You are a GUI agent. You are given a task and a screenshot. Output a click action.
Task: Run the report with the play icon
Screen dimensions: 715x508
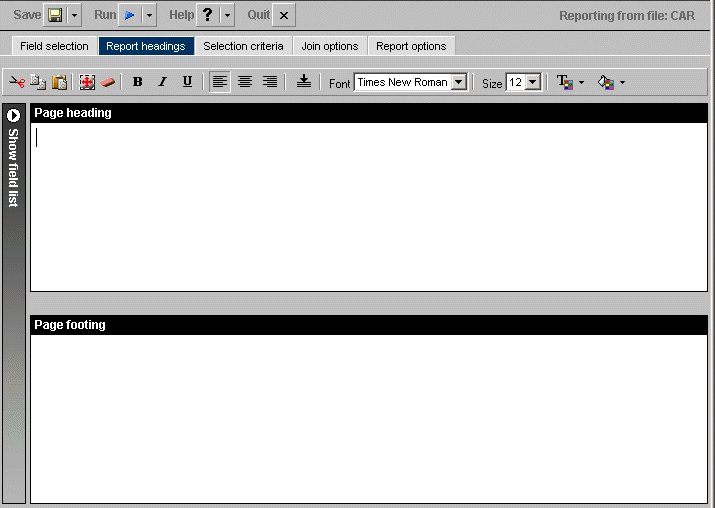point(130,16)
